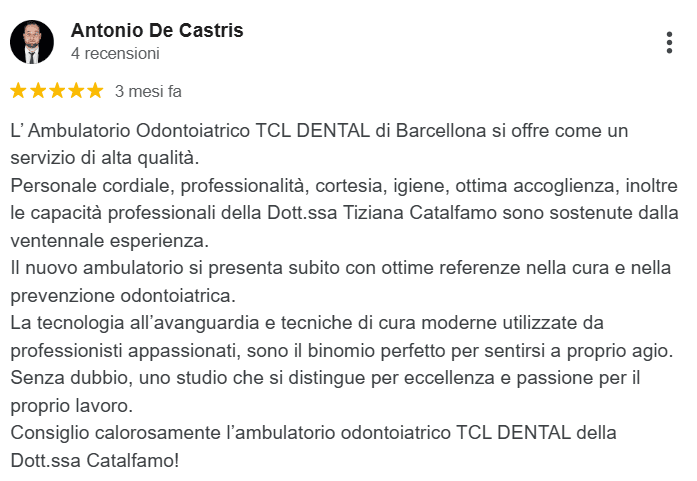Click the third yellow rating star
697x481 pixels.
click(56, 91)
